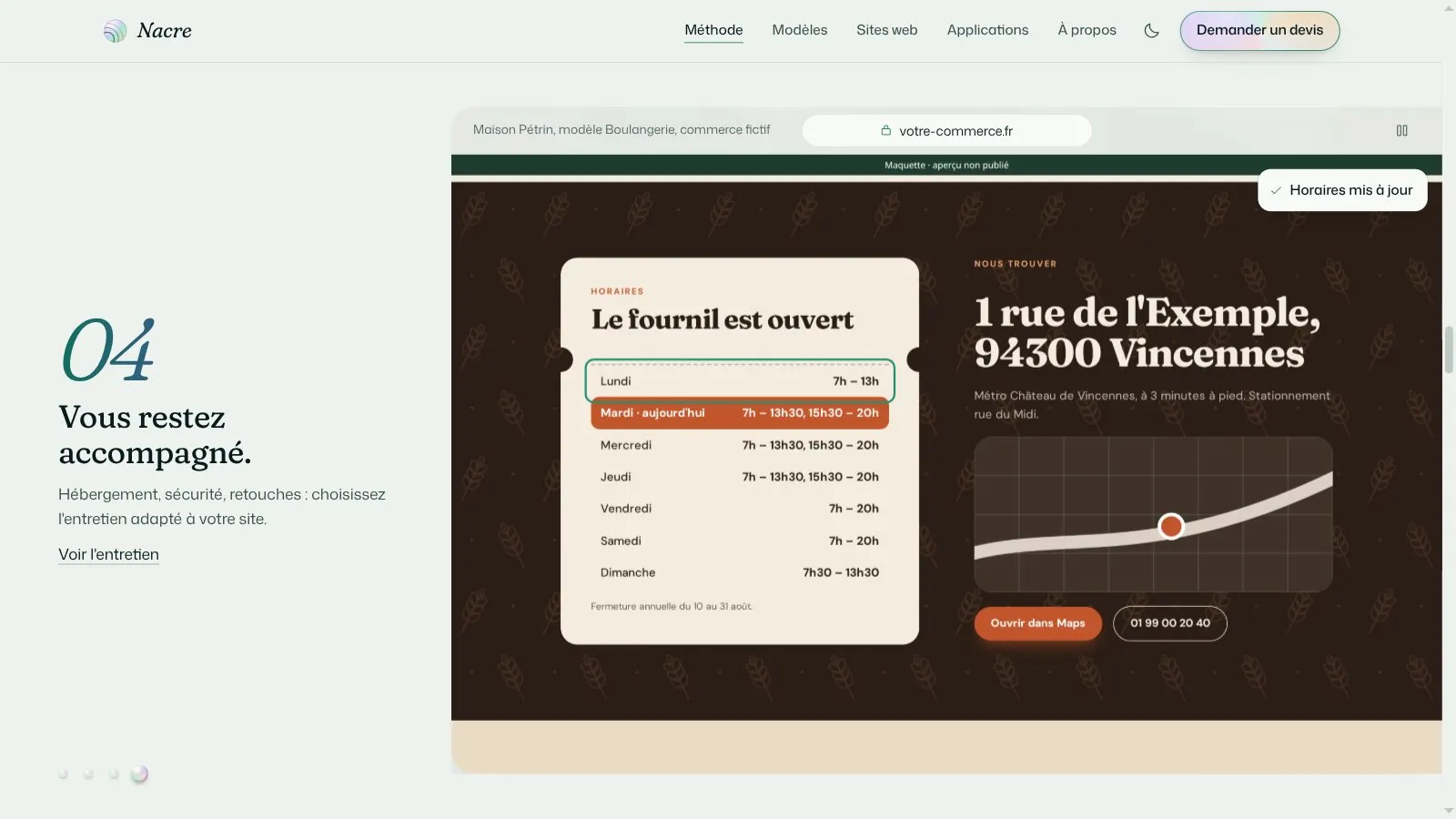The image size is (1456, 819).
Task: Go to the Sites web nav item
Action: tap(887, 30)
